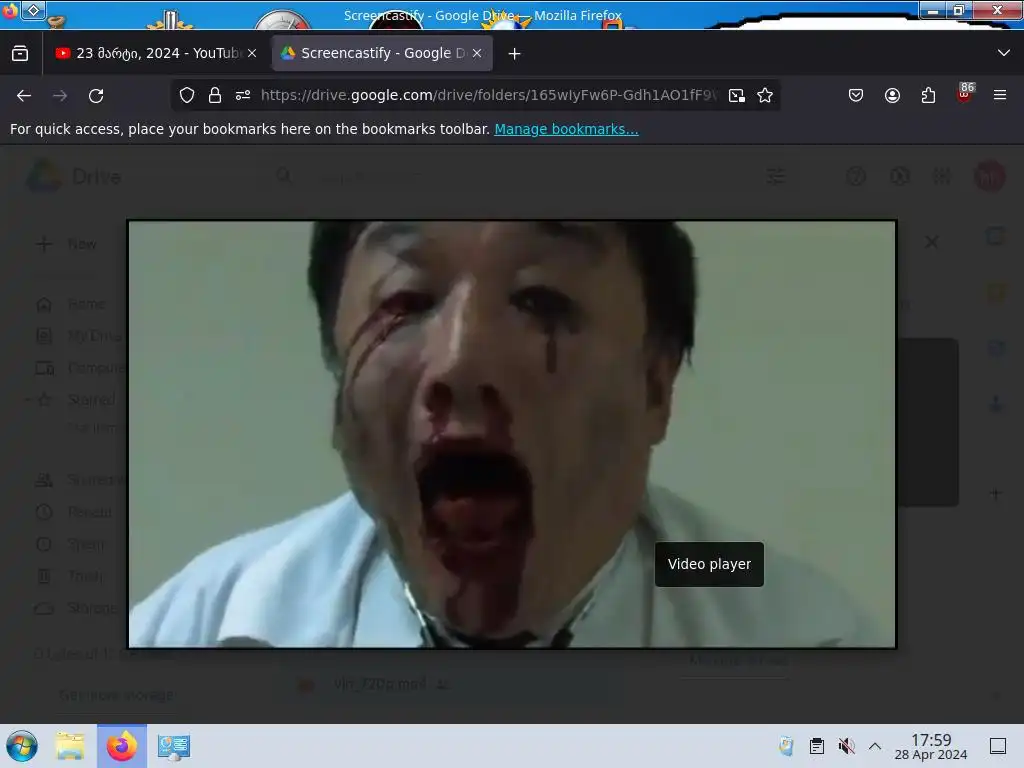
Task: Click the video player area
Action: [512, 434]
